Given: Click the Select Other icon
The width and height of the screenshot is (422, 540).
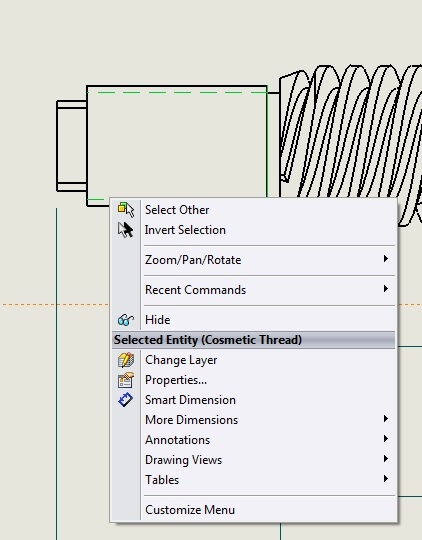Looking at the screenshot, I should pyautogui.click(x=126, y=209).
